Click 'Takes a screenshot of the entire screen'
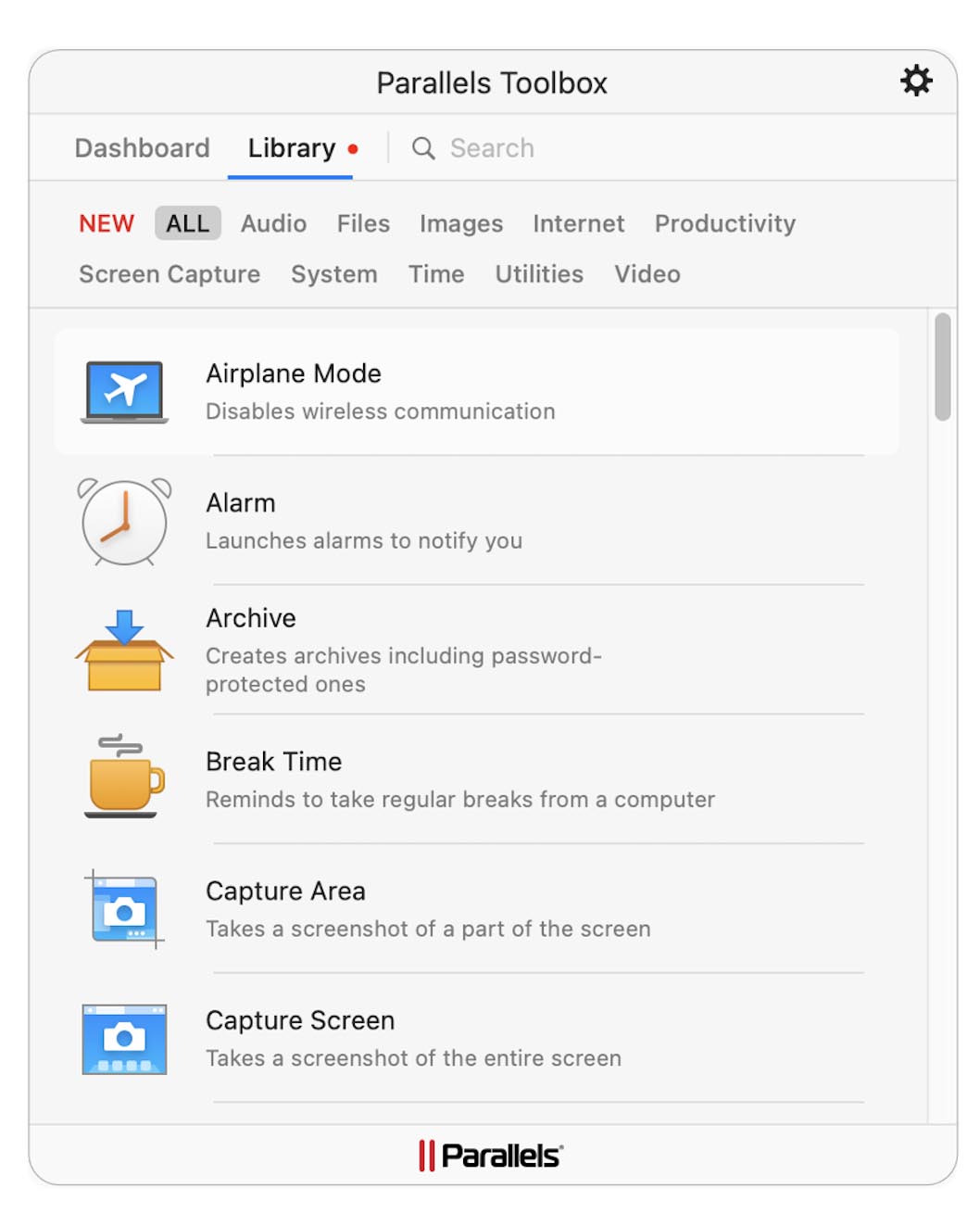The width and height of the screenshot is (980, 1214). (413, 1058)
